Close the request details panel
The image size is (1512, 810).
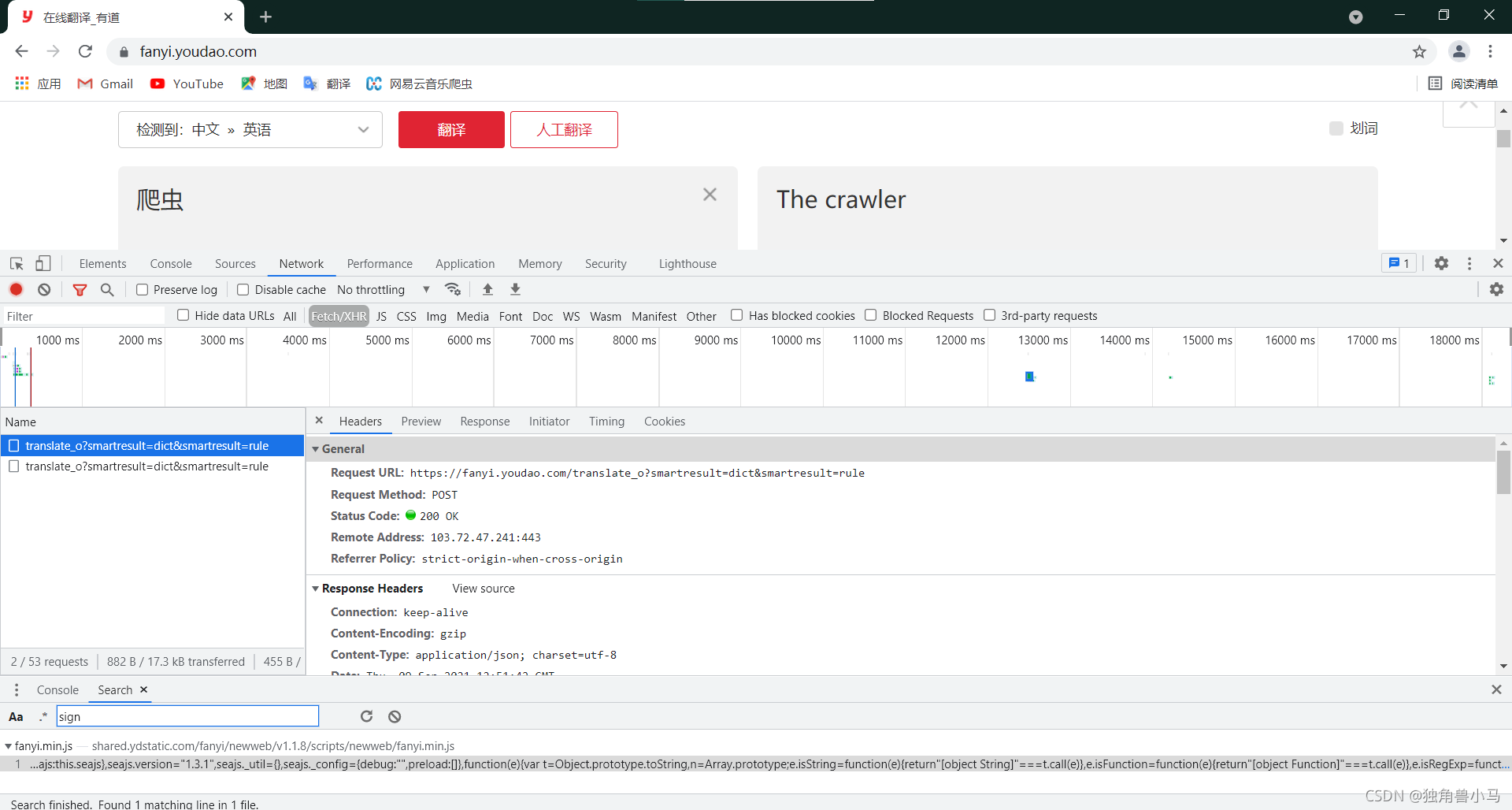(x=319, y=421)
